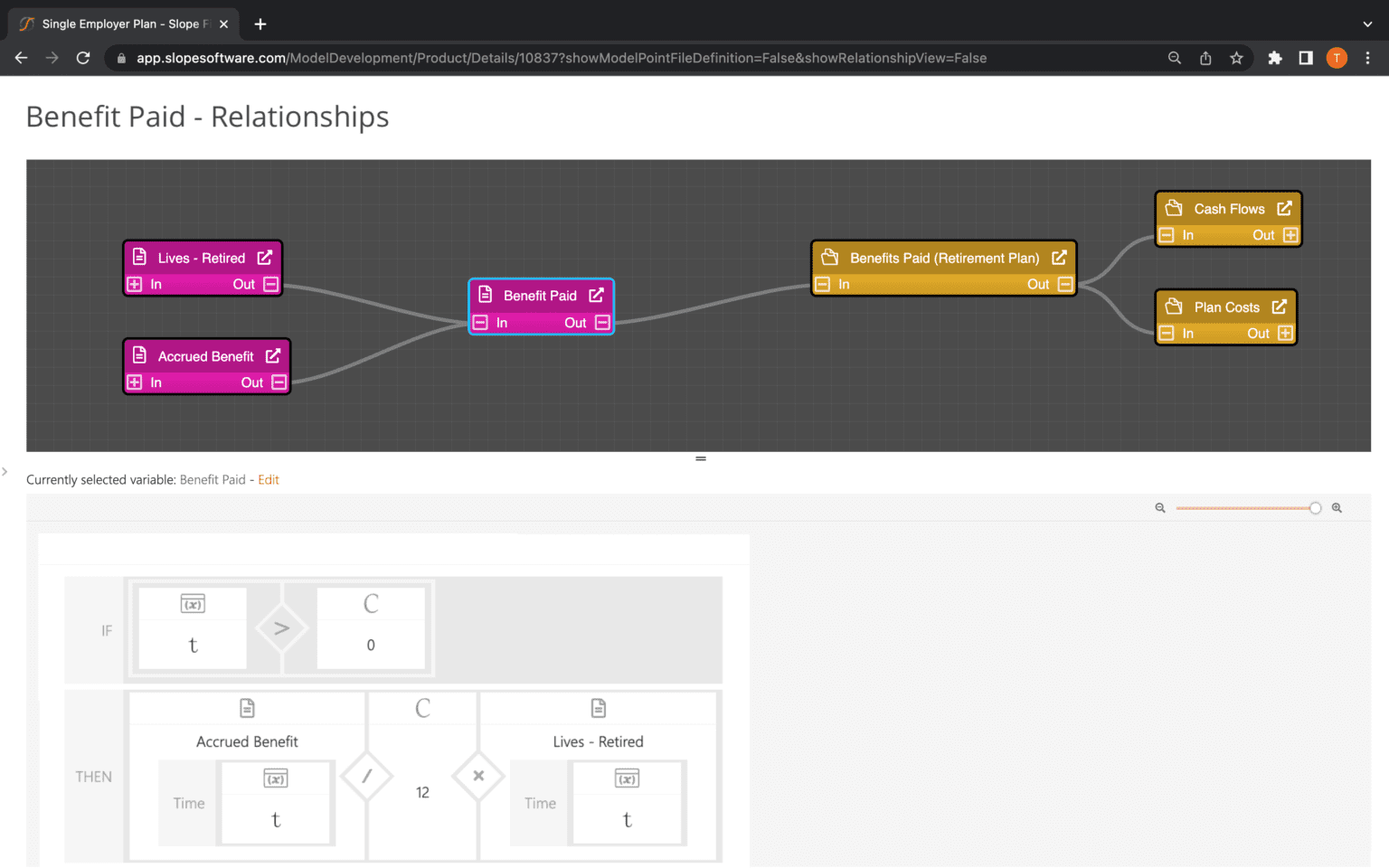Click the Edit link for Benefit Paid
Image resolution: width=1389 pixels, height=868 pixels.
point(269,480)
